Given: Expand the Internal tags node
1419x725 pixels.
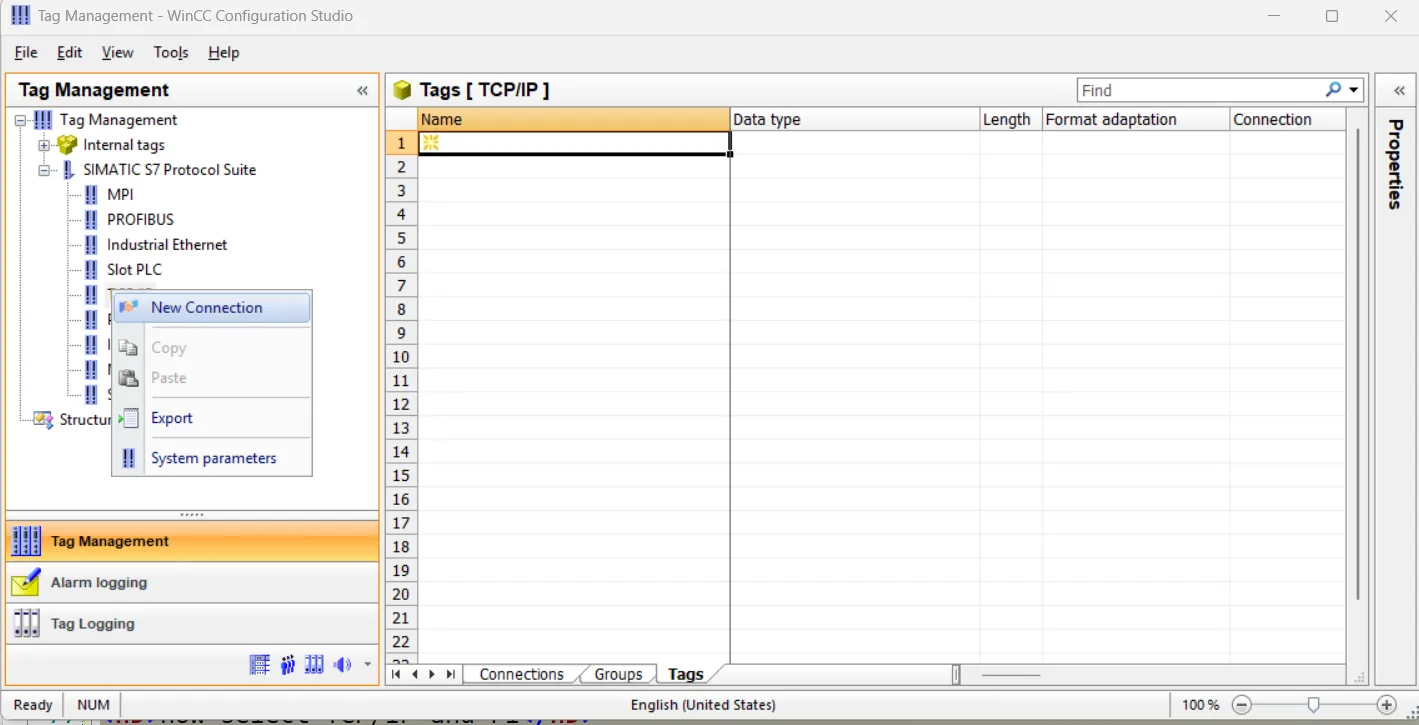Looking at the screenshot, I should pyautogui.click(x=44, y=145).
